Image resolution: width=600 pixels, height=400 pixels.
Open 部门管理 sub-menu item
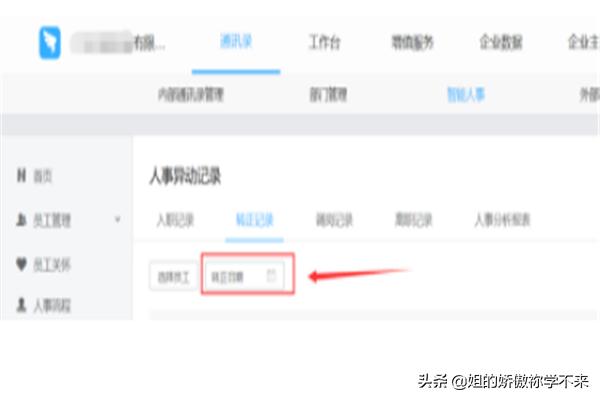point(328,95)
